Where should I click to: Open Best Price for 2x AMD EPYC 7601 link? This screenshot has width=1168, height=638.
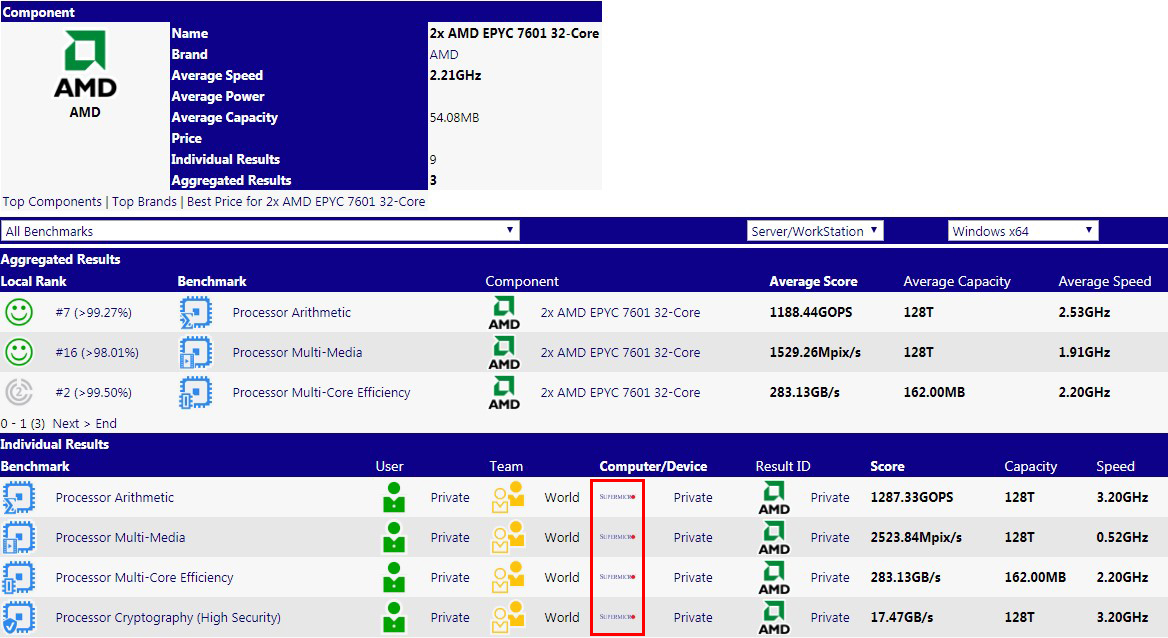[x=306, y=201]
